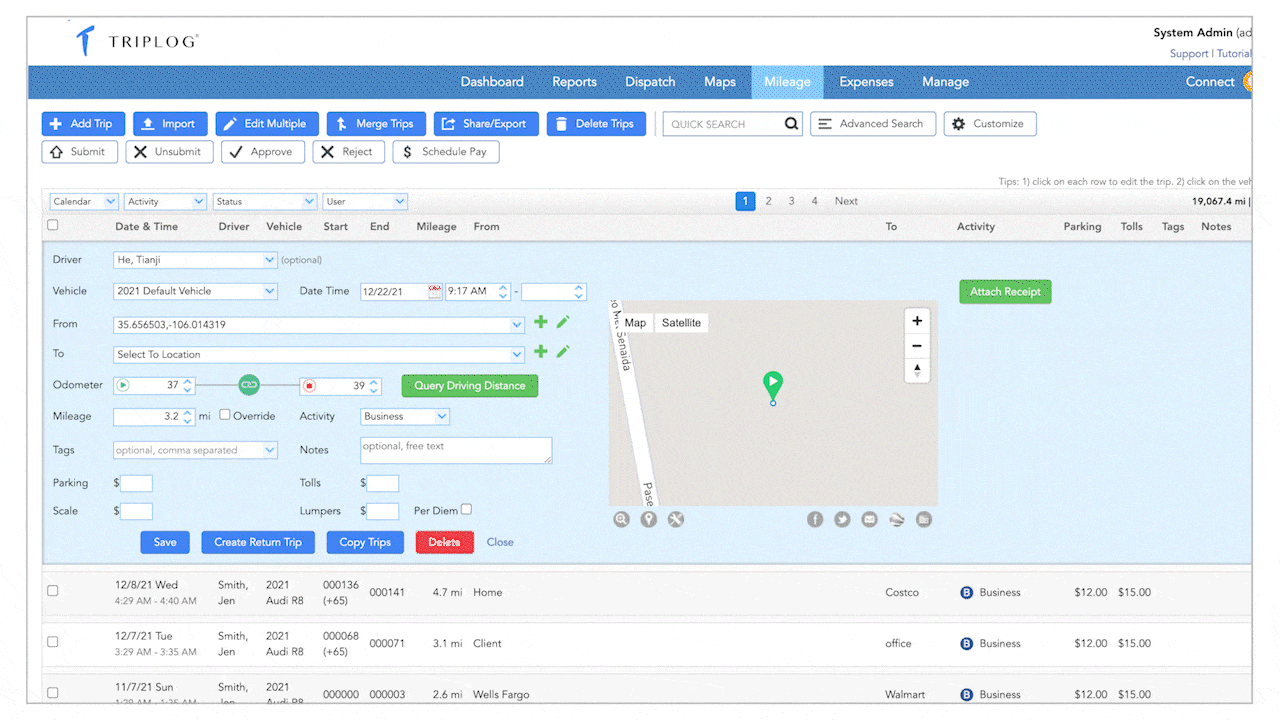Share trip via Twitter icon

pos(842,519)
